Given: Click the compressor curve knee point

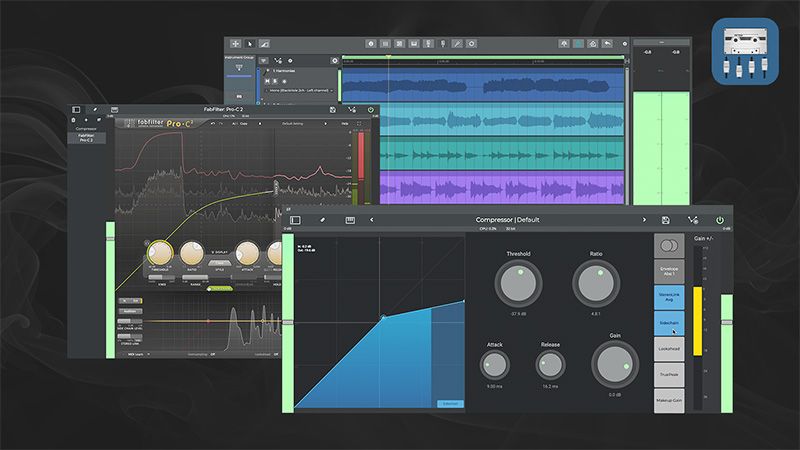Looking at the screenshot, I should tap(384, 317).
